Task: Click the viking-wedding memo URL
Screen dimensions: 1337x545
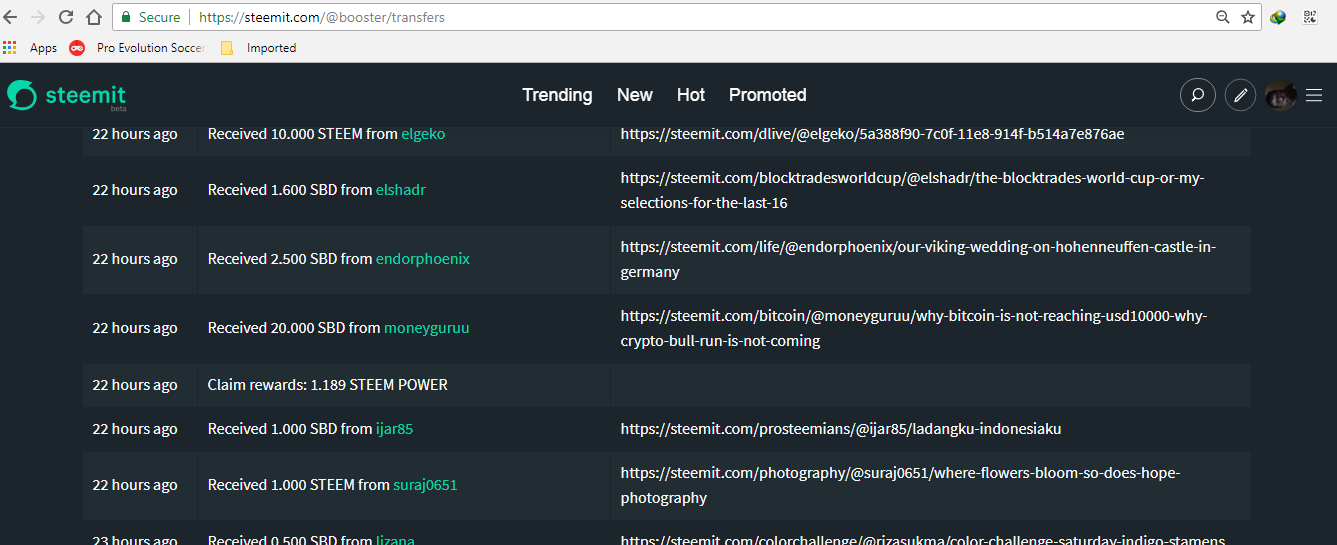Action: [918, 259]
